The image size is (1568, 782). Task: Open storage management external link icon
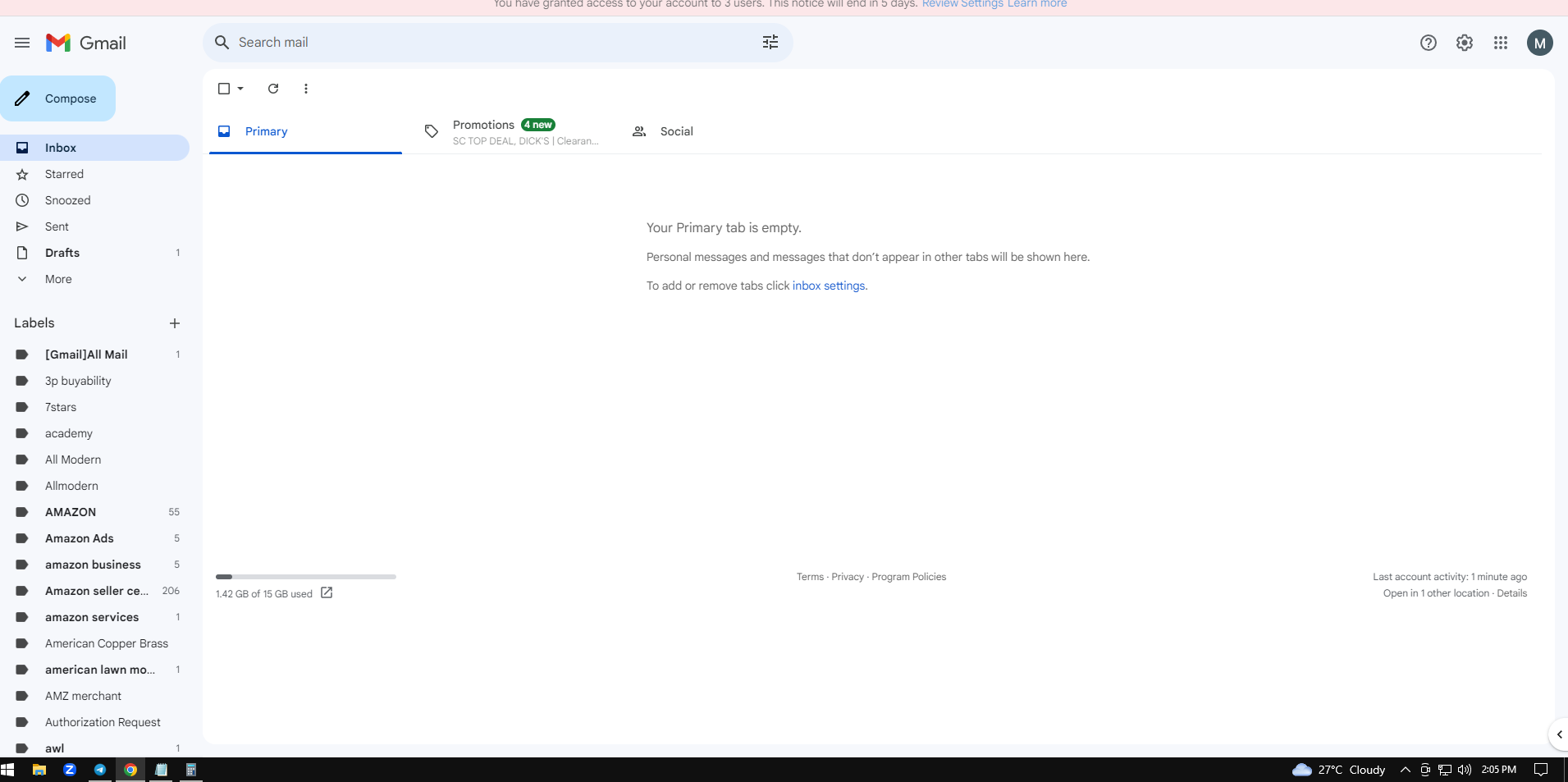pyautogui.click(x=327, y=592)
